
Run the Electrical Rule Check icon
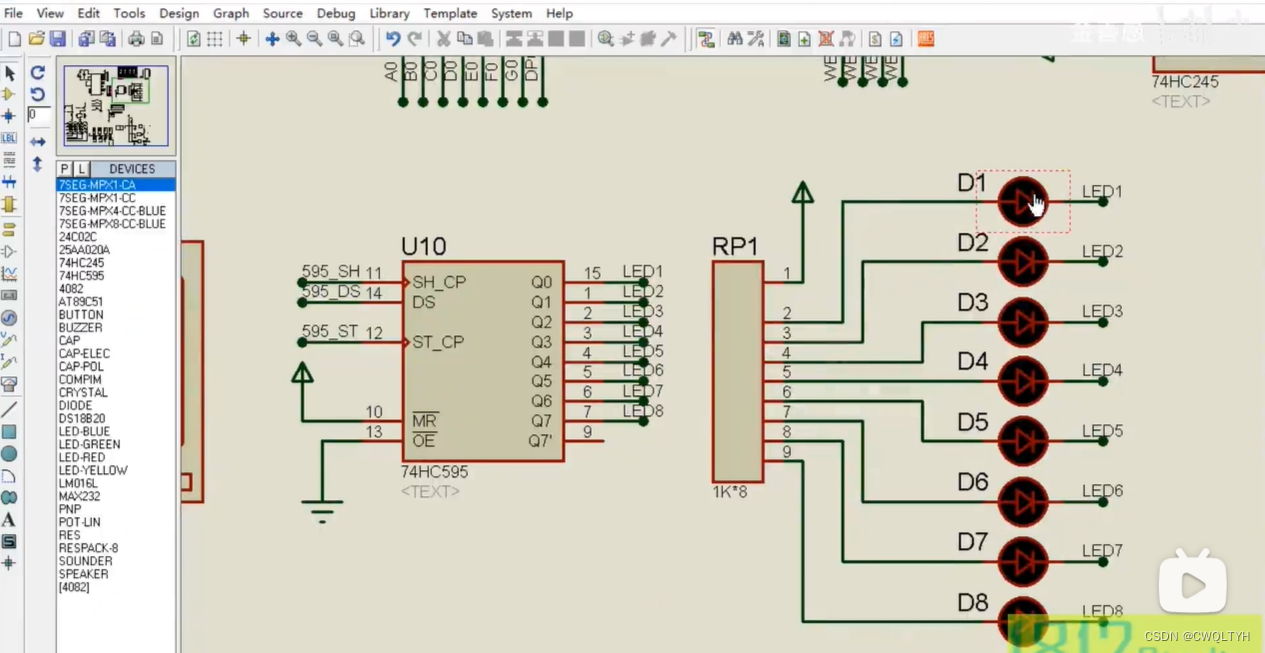tap(896, 39)
